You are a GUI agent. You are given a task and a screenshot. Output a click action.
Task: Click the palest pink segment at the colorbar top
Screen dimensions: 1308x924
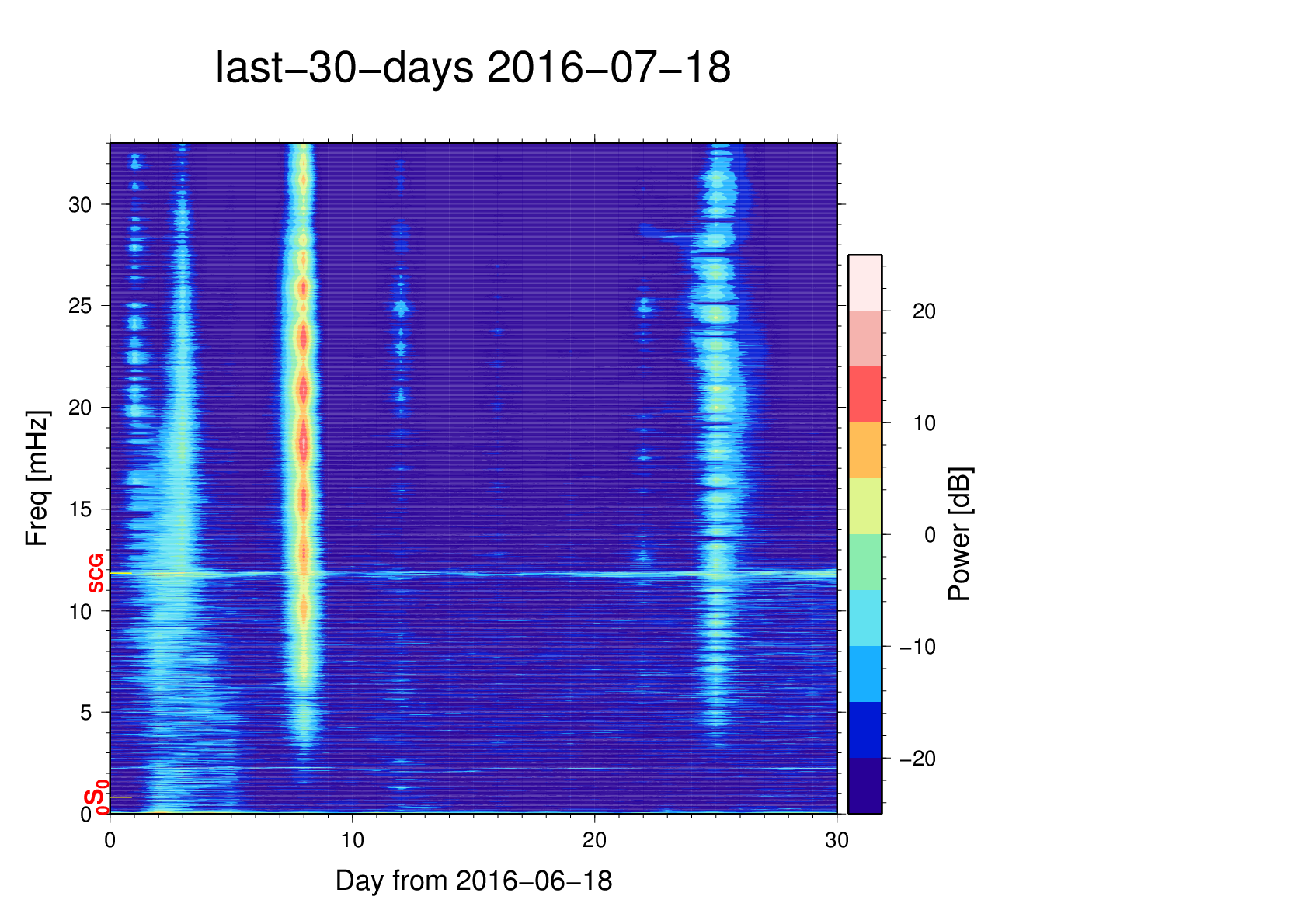[x=864, y=283]
